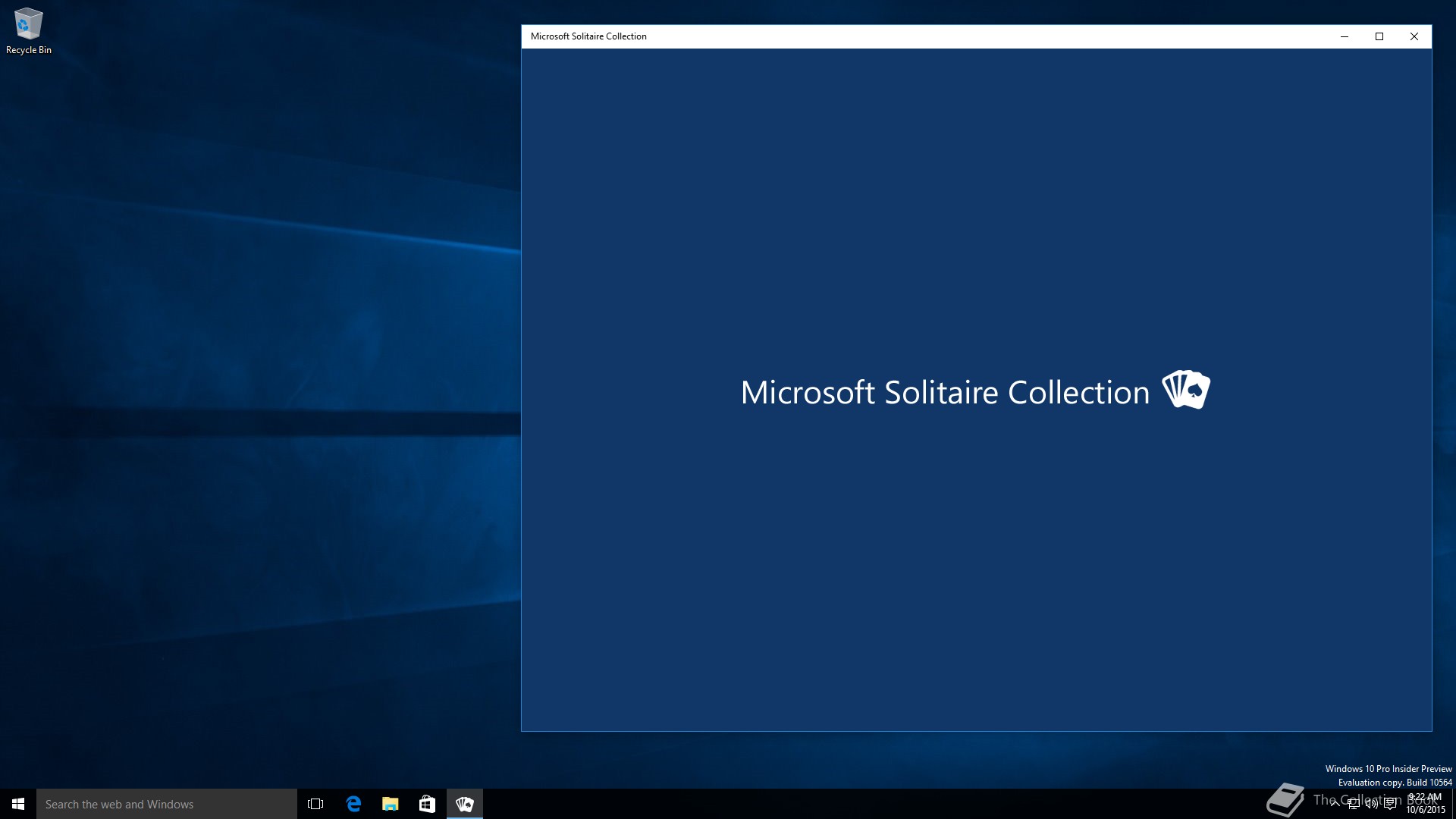Open the Windows Start menu
This screenshot has height=819, width=1456.
pyautogui.click(x=18, y=804)
